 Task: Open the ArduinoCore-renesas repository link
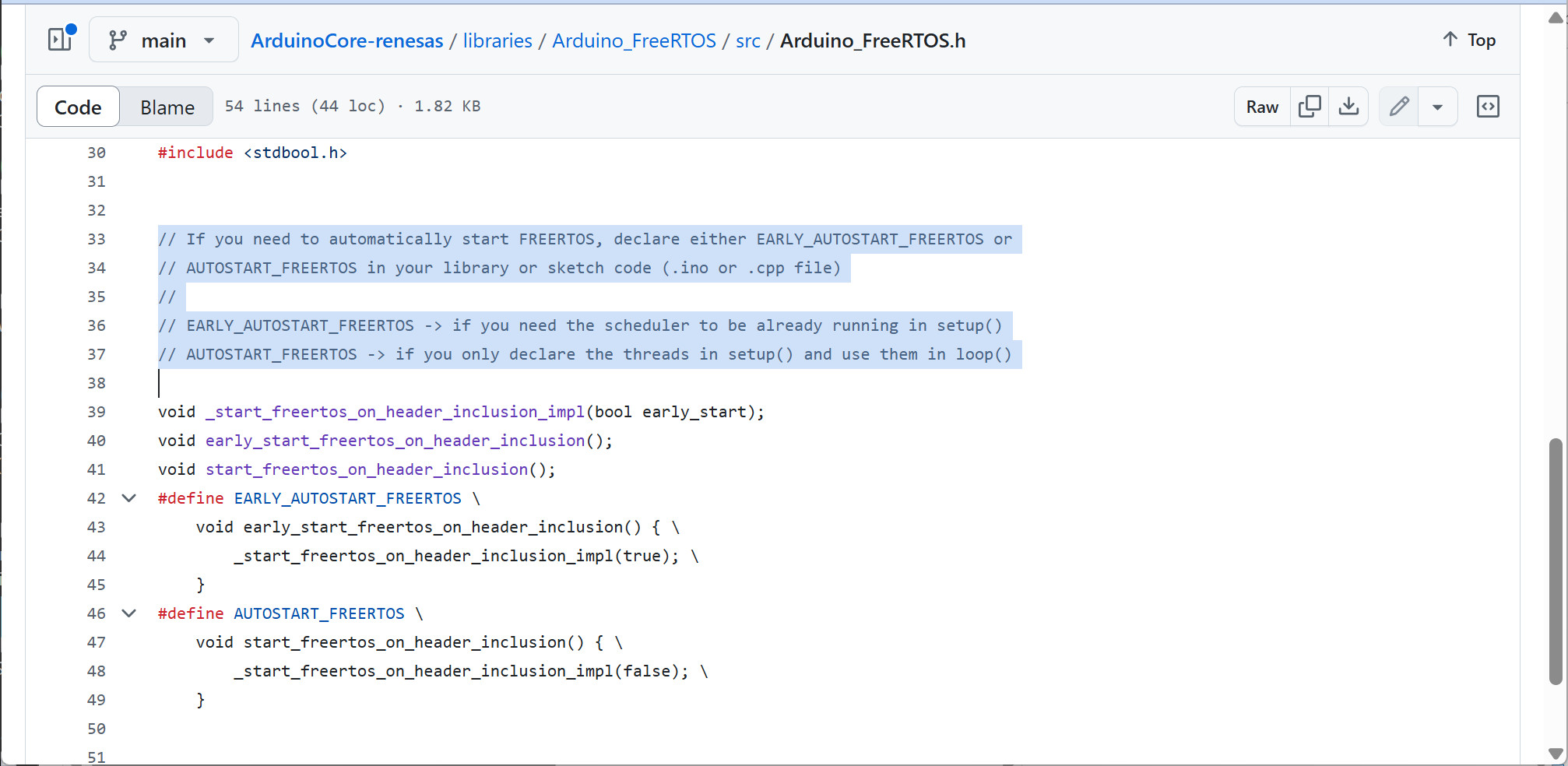point(346,40)
